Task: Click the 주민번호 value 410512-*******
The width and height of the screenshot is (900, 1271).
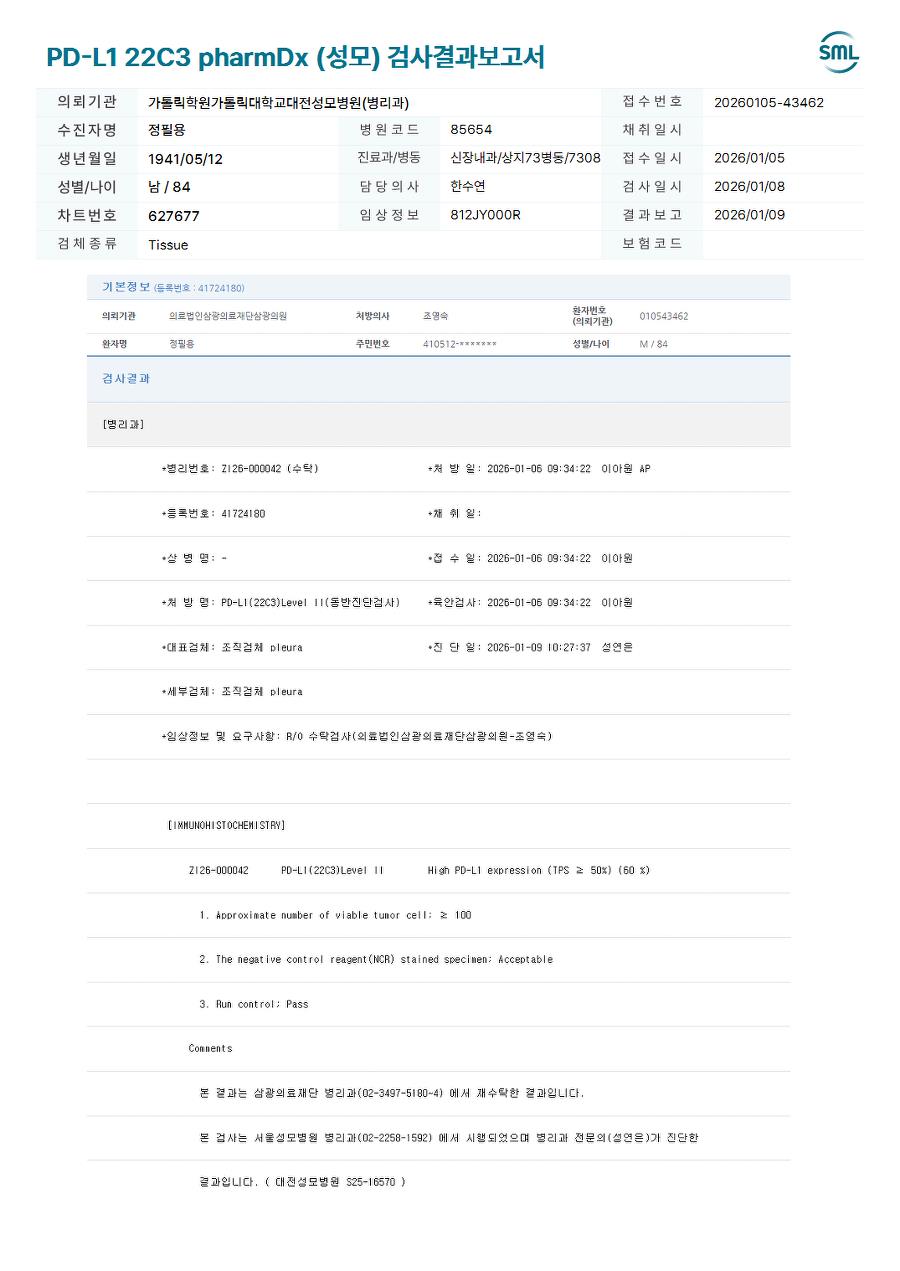Action: pos(460,344)
